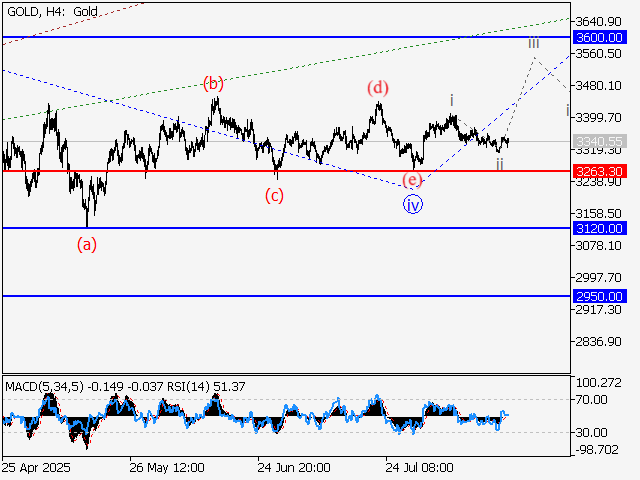The height and width of the screenshot is (480, 640).
Task: Click the wave ii label below price
Action: coord(500,162)
